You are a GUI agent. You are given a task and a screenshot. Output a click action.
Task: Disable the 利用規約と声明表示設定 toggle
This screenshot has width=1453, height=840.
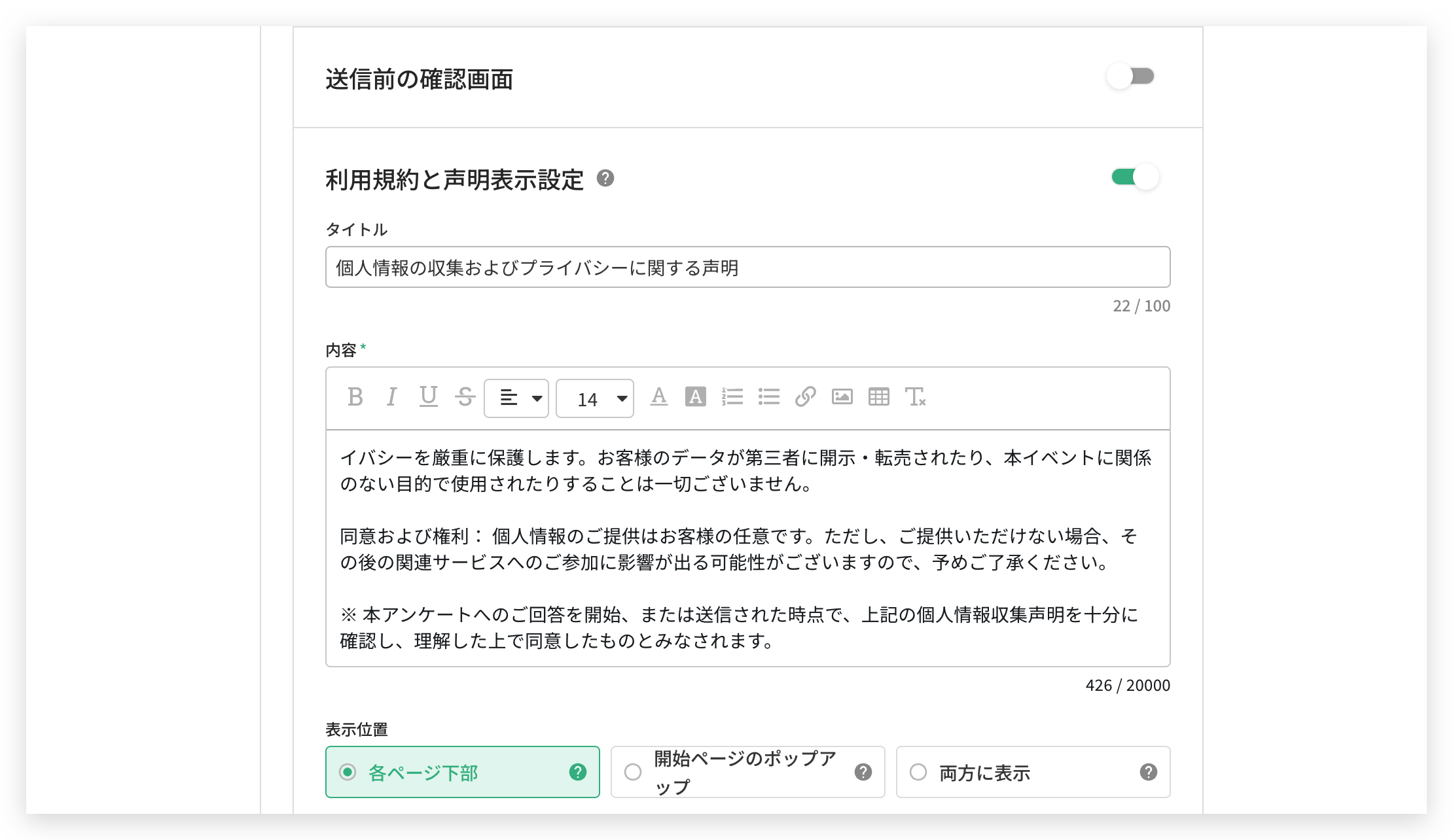[x=1136, y=177]
